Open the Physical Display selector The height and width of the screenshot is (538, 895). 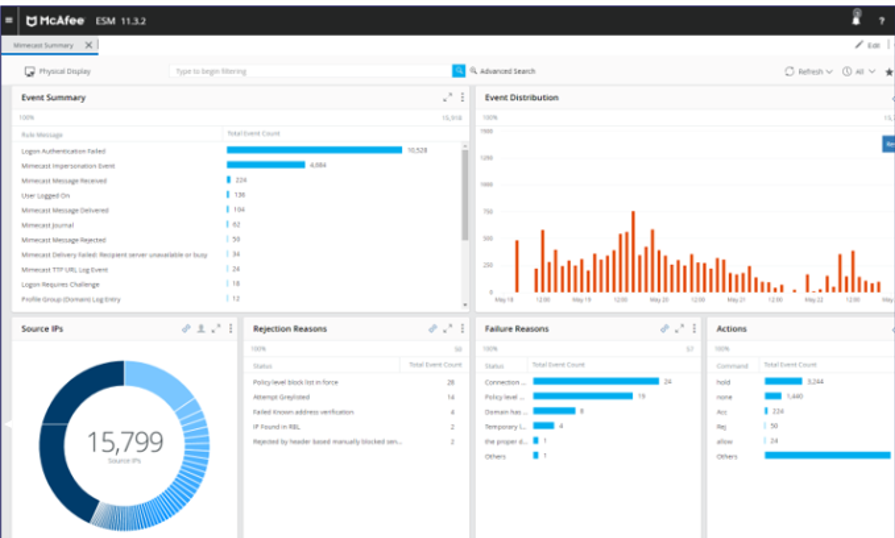click(x=57, y=72)
